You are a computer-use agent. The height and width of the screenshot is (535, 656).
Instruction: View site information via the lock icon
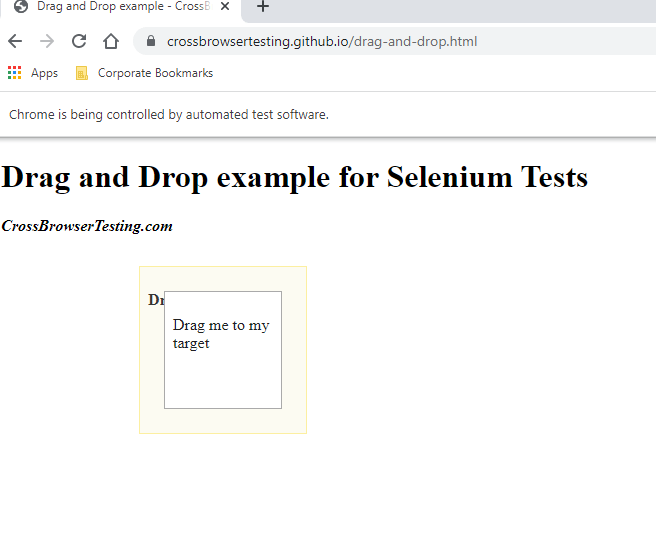[152, 41]
